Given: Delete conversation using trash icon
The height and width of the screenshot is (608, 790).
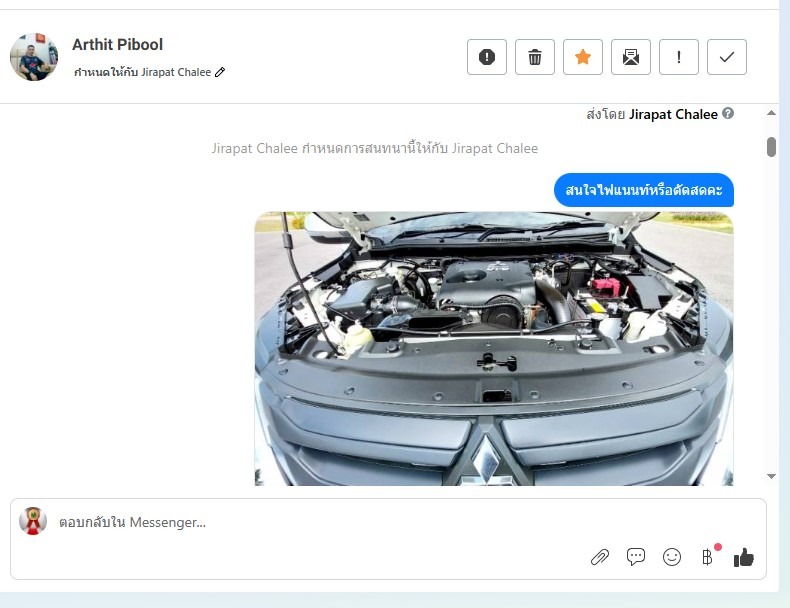Looking at the screenshot, I should tap(535, 57).
